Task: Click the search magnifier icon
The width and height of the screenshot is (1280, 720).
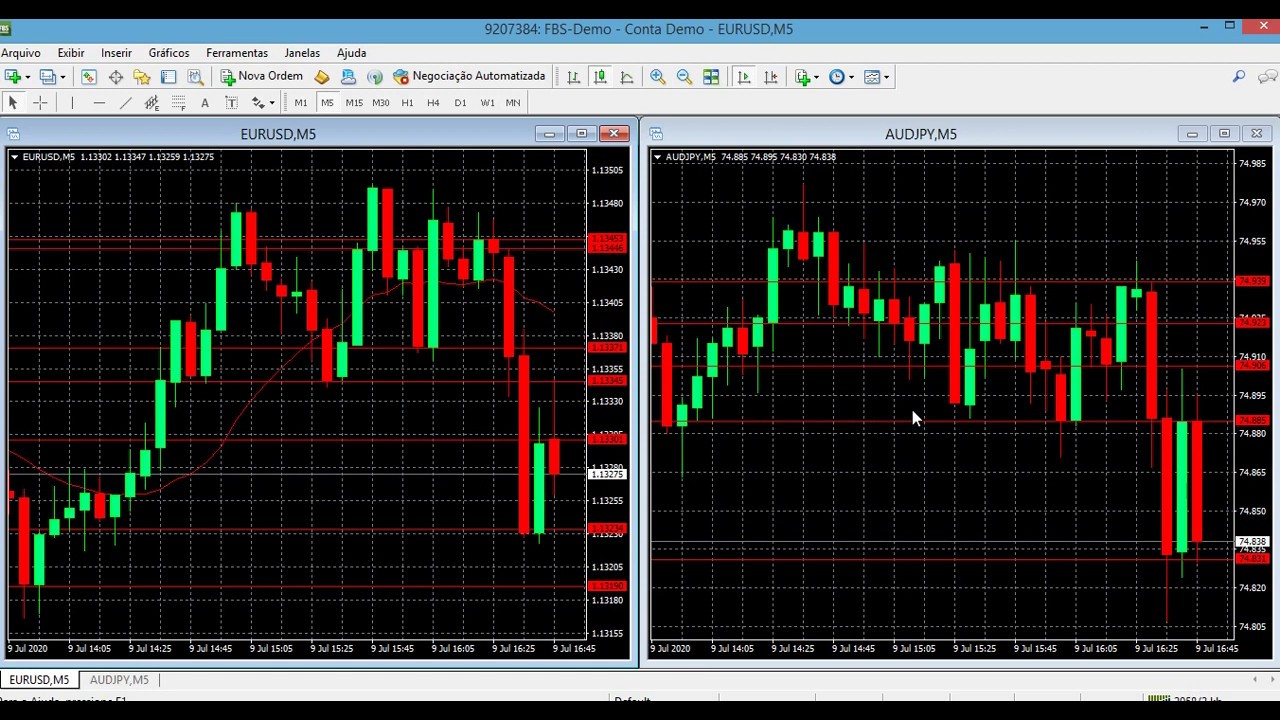Action: 1239,77
